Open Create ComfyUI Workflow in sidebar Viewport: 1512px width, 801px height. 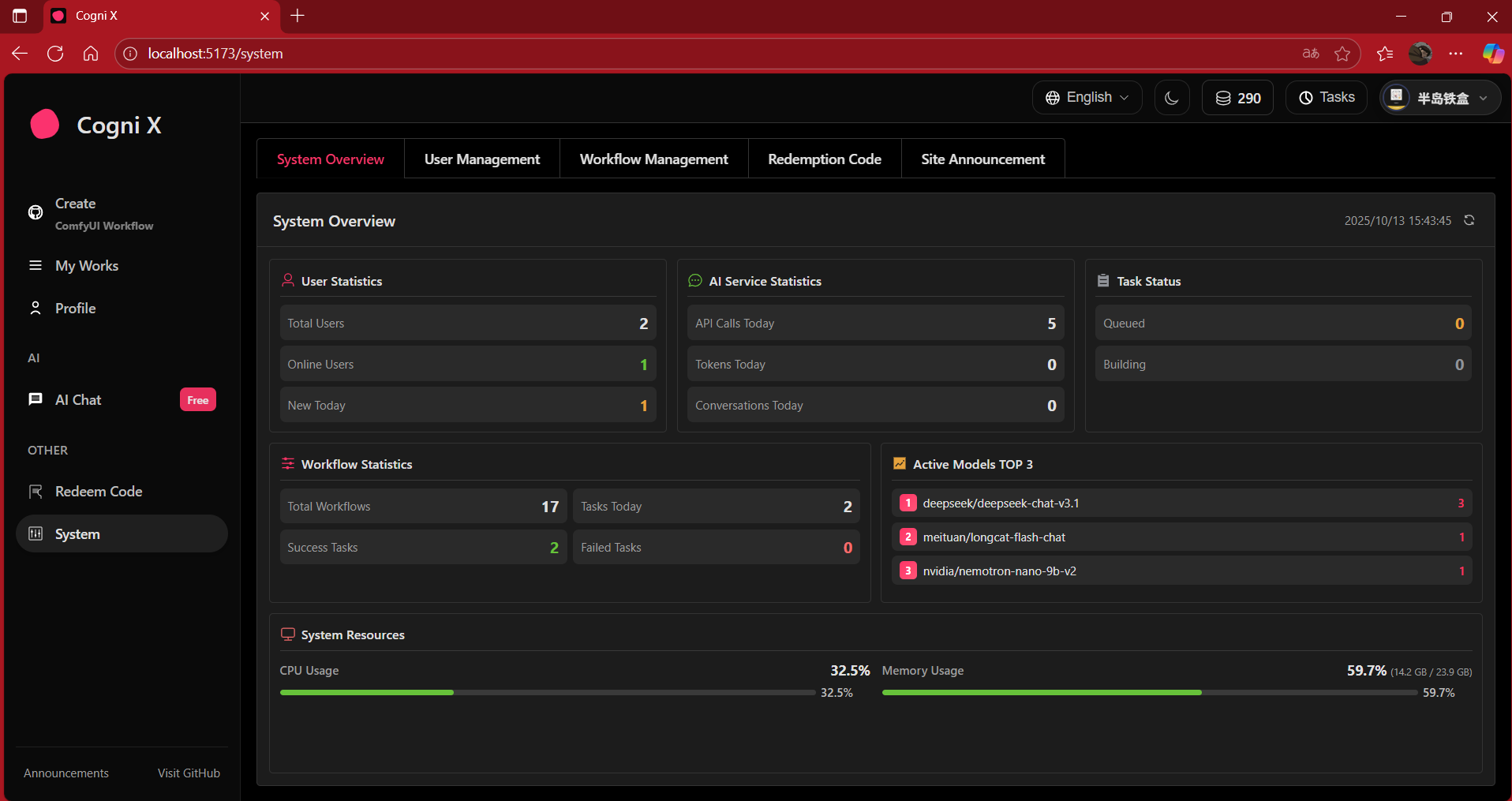click(x=103, y=214)
